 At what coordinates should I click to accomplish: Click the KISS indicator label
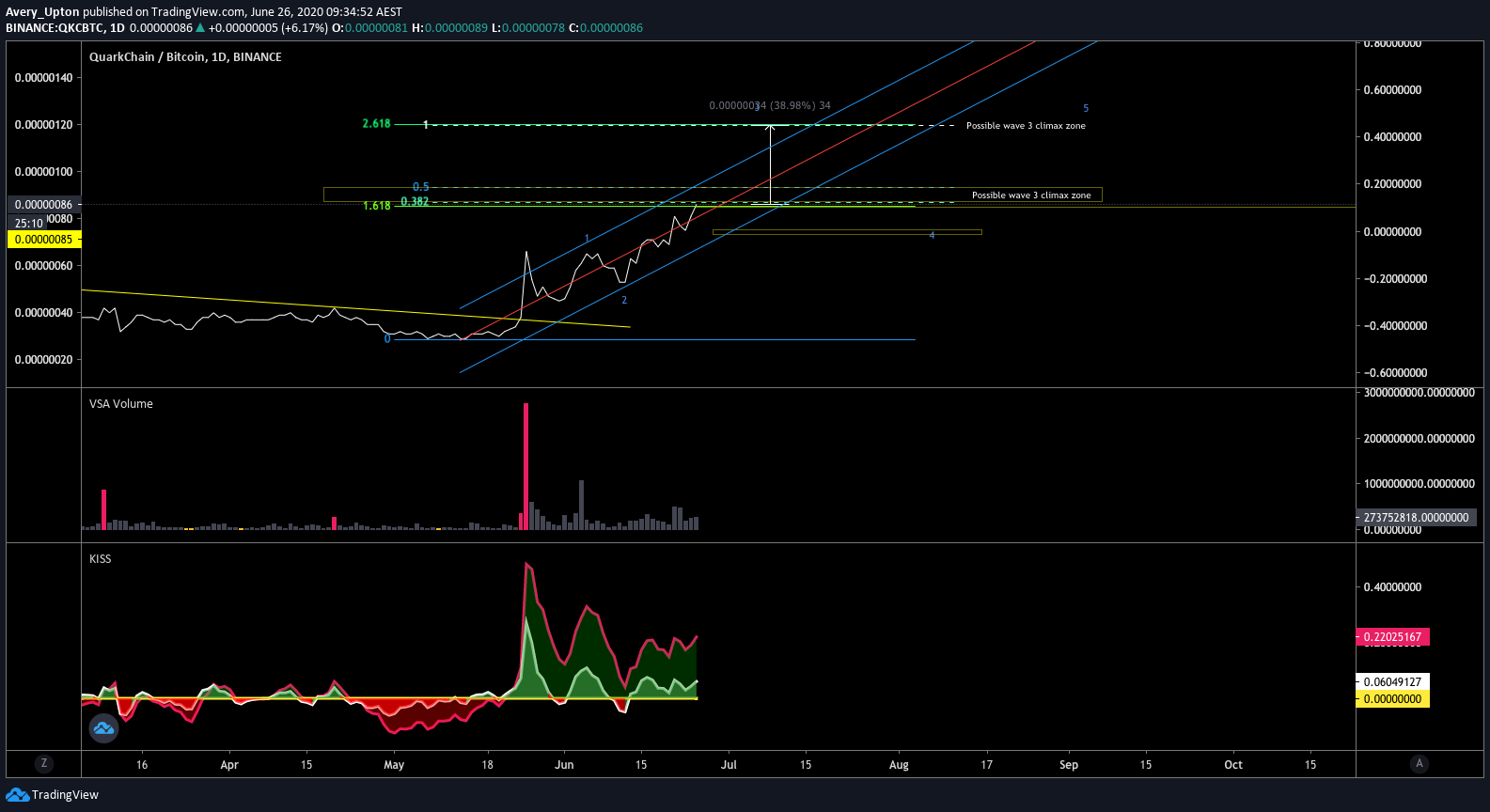pyautogui.click(x=100, y=559)
